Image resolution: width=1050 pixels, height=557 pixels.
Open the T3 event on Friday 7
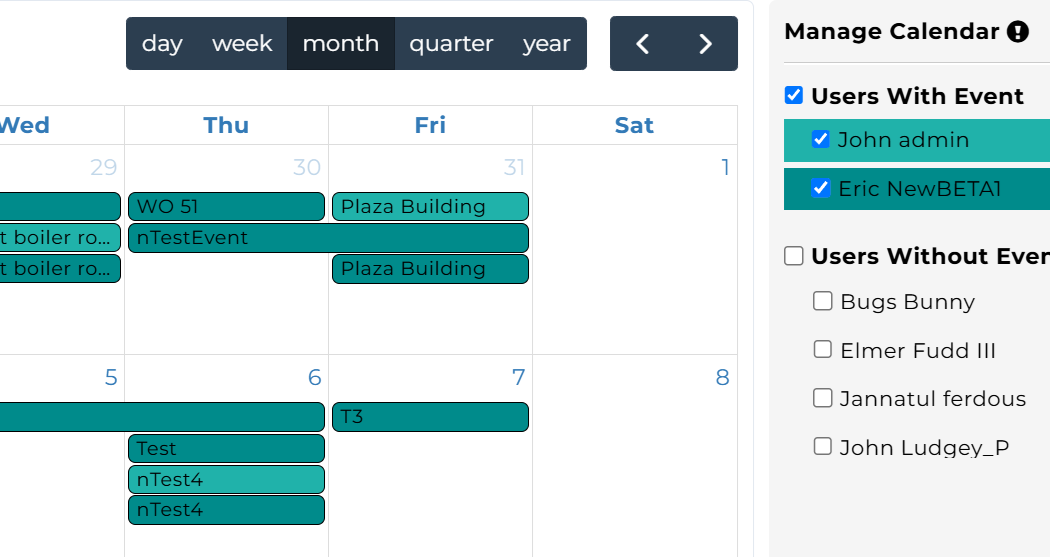click(431, 416)
